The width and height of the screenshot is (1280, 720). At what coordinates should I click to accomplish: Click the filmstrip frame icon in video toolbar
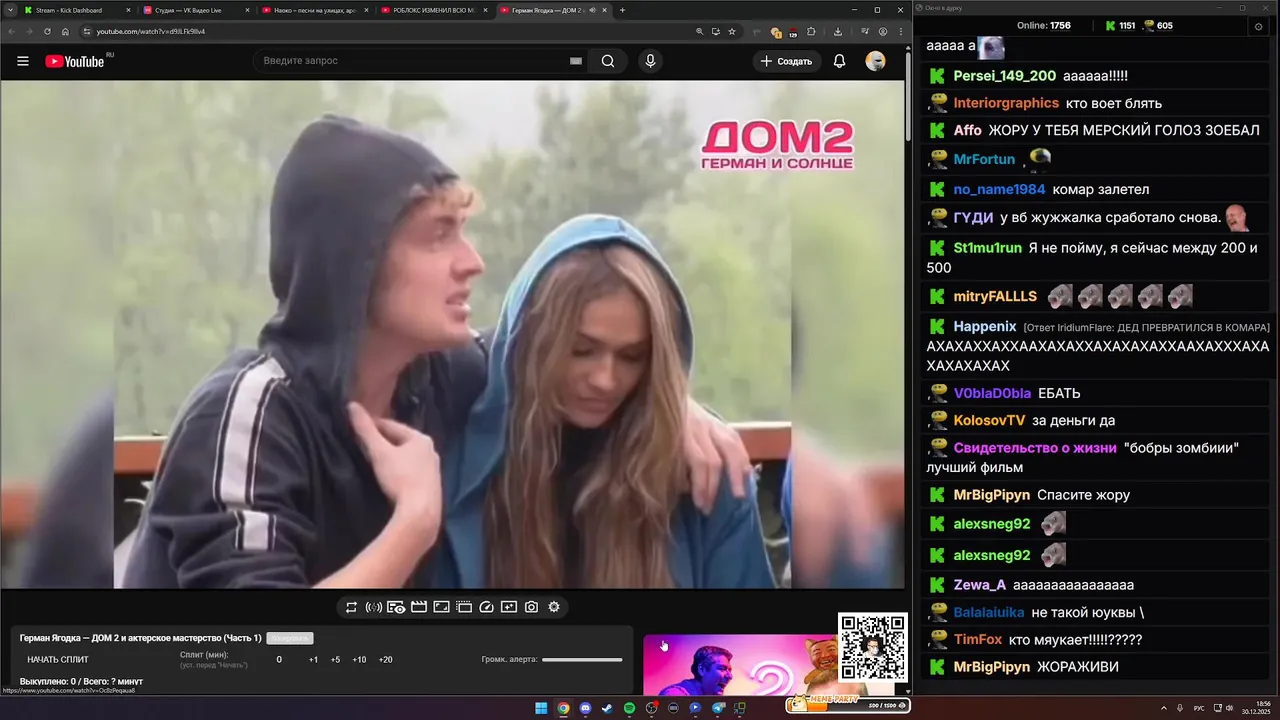464,607
